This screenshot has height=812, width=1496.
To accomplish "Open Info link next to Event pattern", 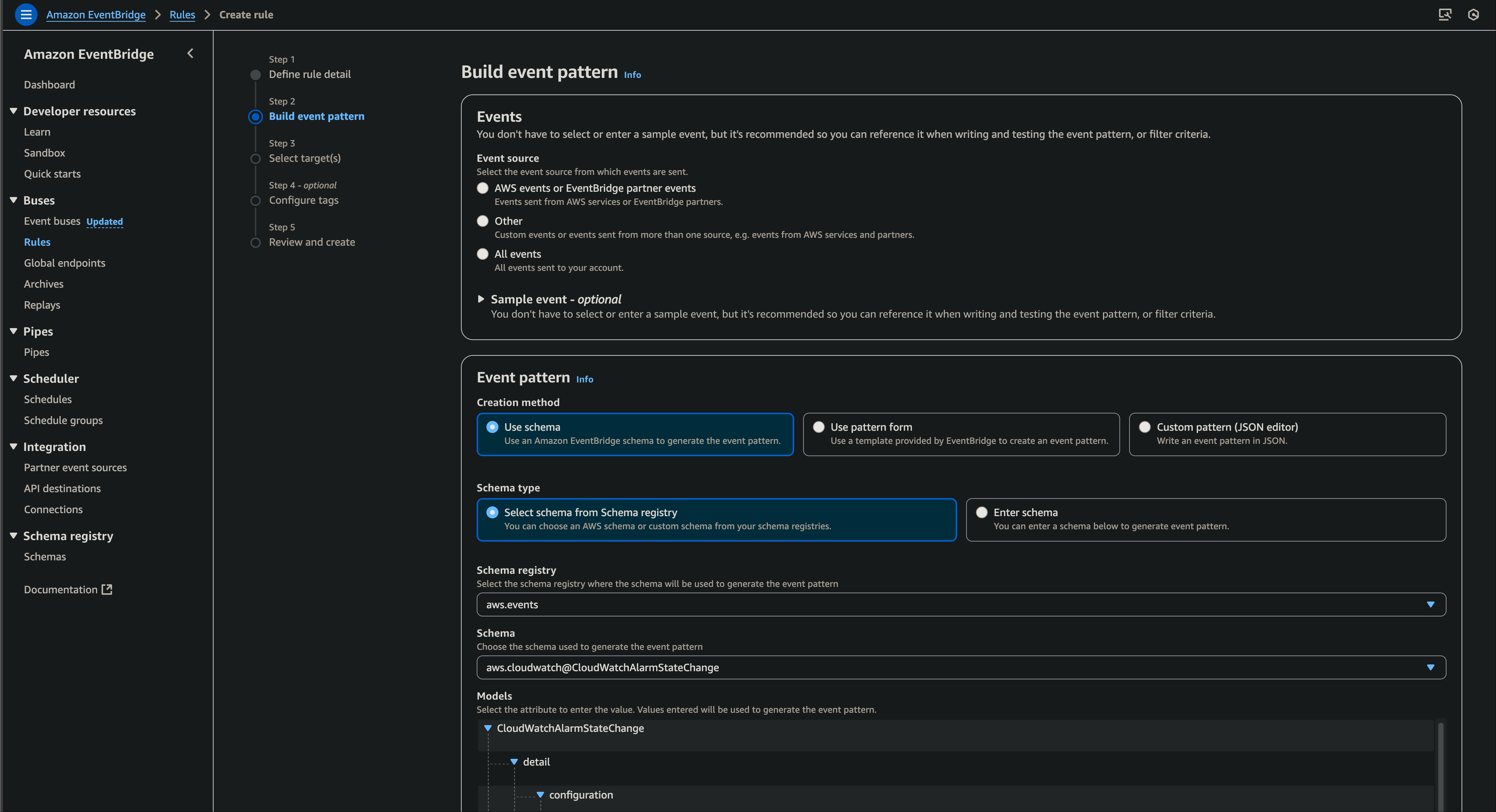I will pos(585,379).
